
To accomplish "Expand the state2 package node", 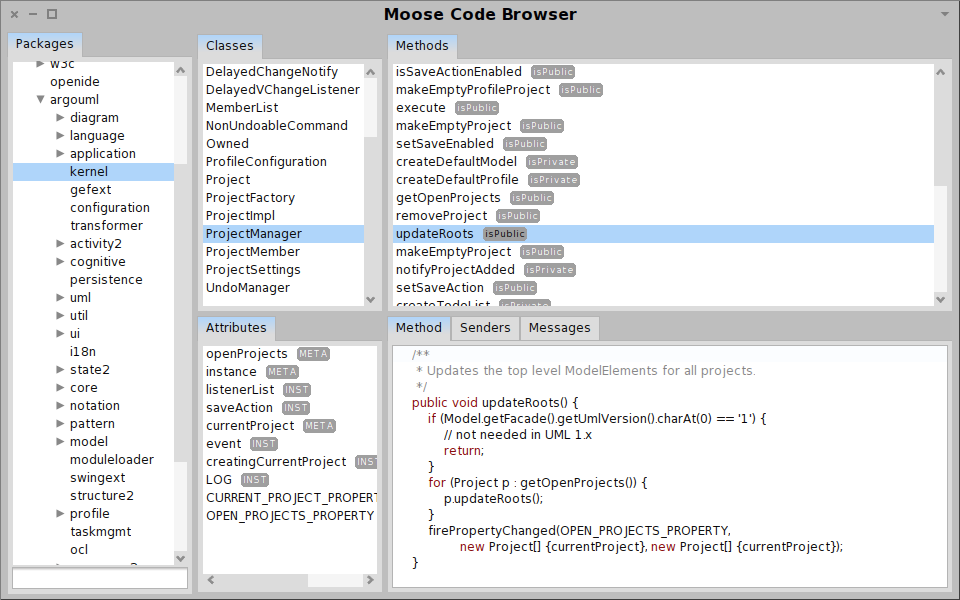I will [60, 370].
